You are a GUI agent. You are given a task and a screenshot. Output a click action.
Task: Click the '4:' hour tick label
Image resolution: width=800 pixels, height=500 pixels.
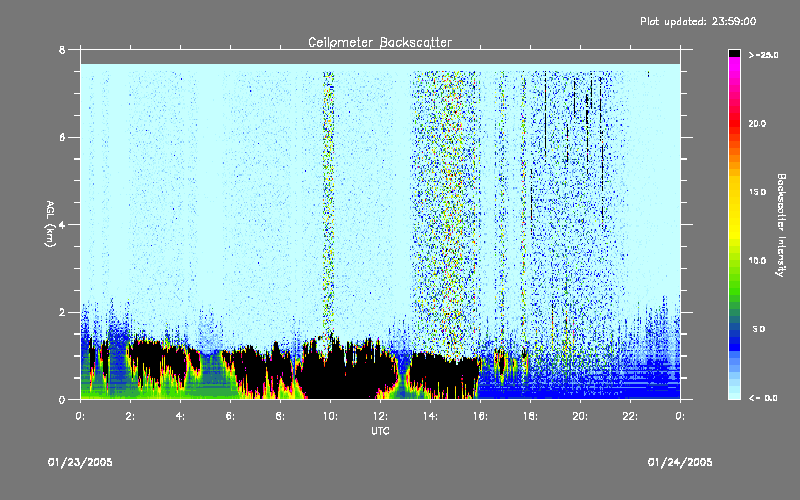(180, 416)
